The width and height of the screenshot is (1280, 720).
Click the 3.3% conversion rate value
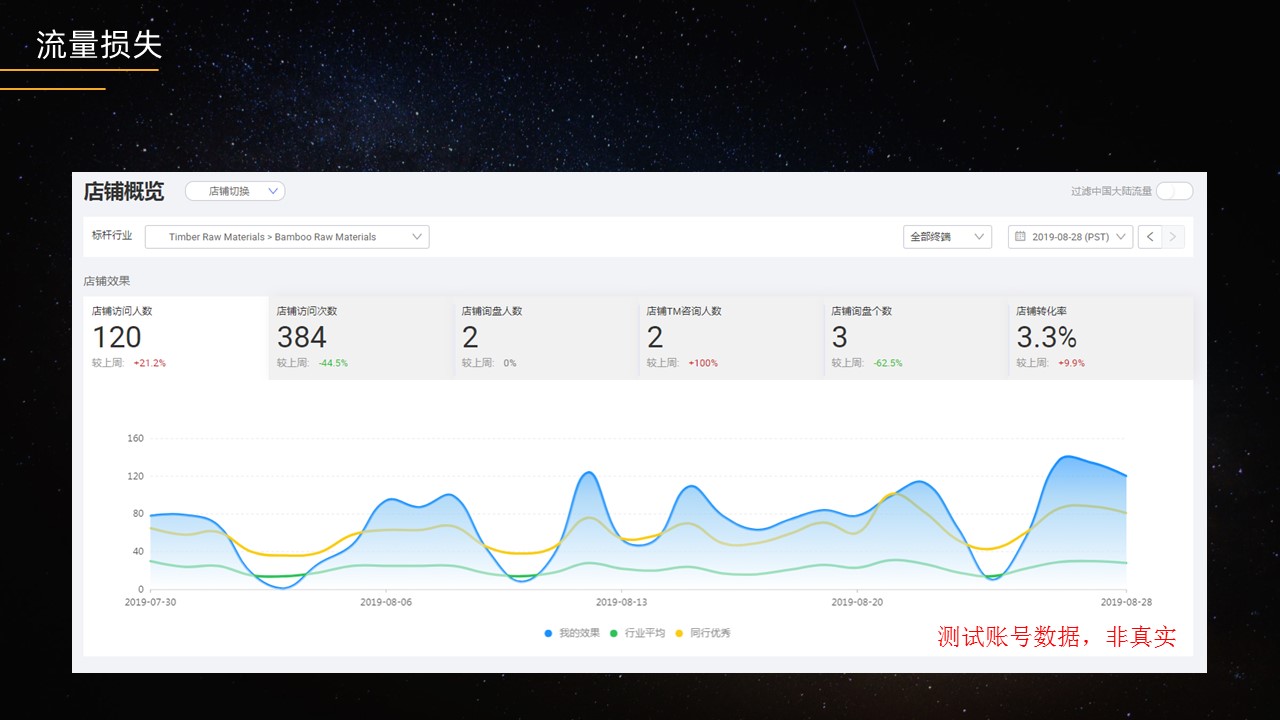(1047, 337)
